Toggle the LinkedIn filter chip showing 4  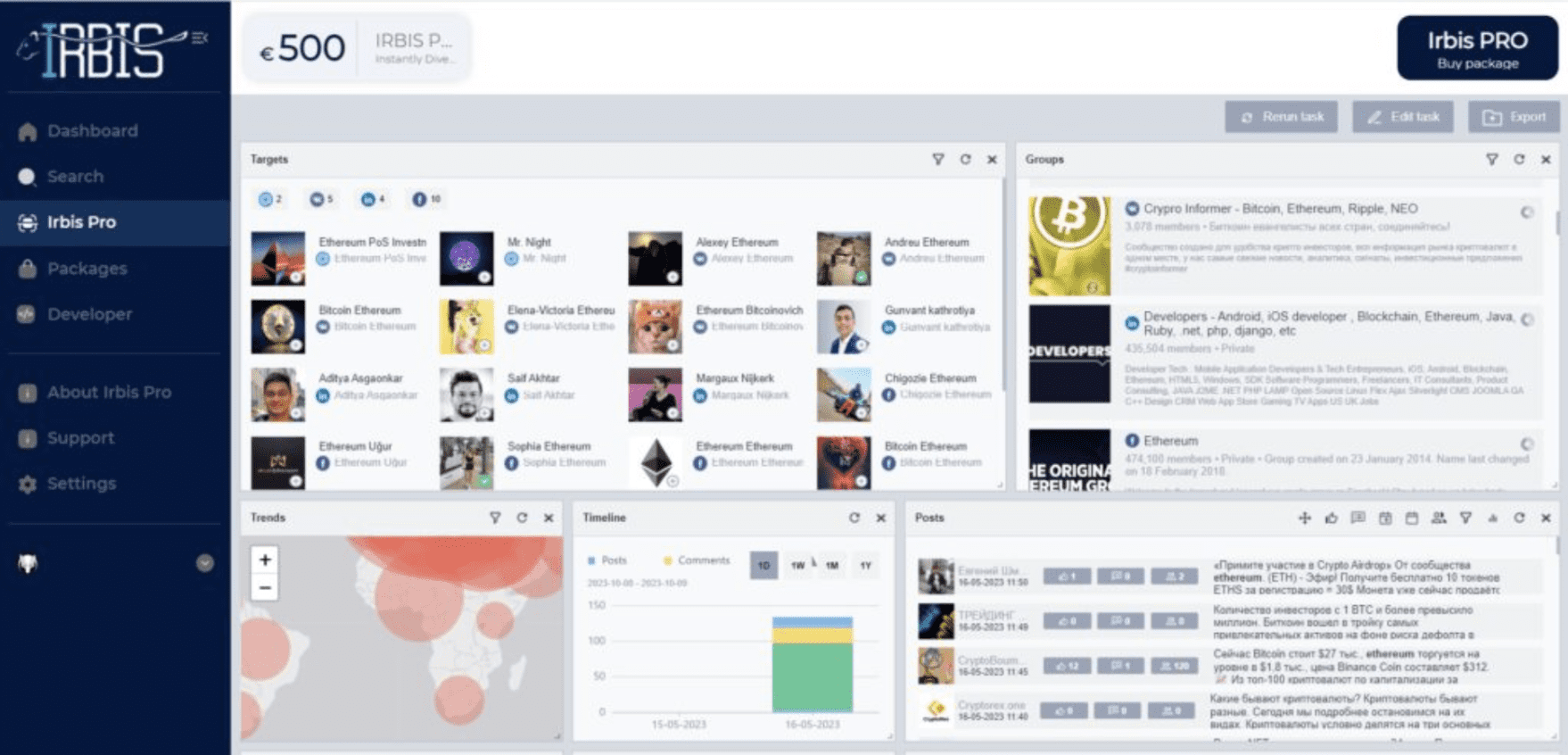[373, 200]
